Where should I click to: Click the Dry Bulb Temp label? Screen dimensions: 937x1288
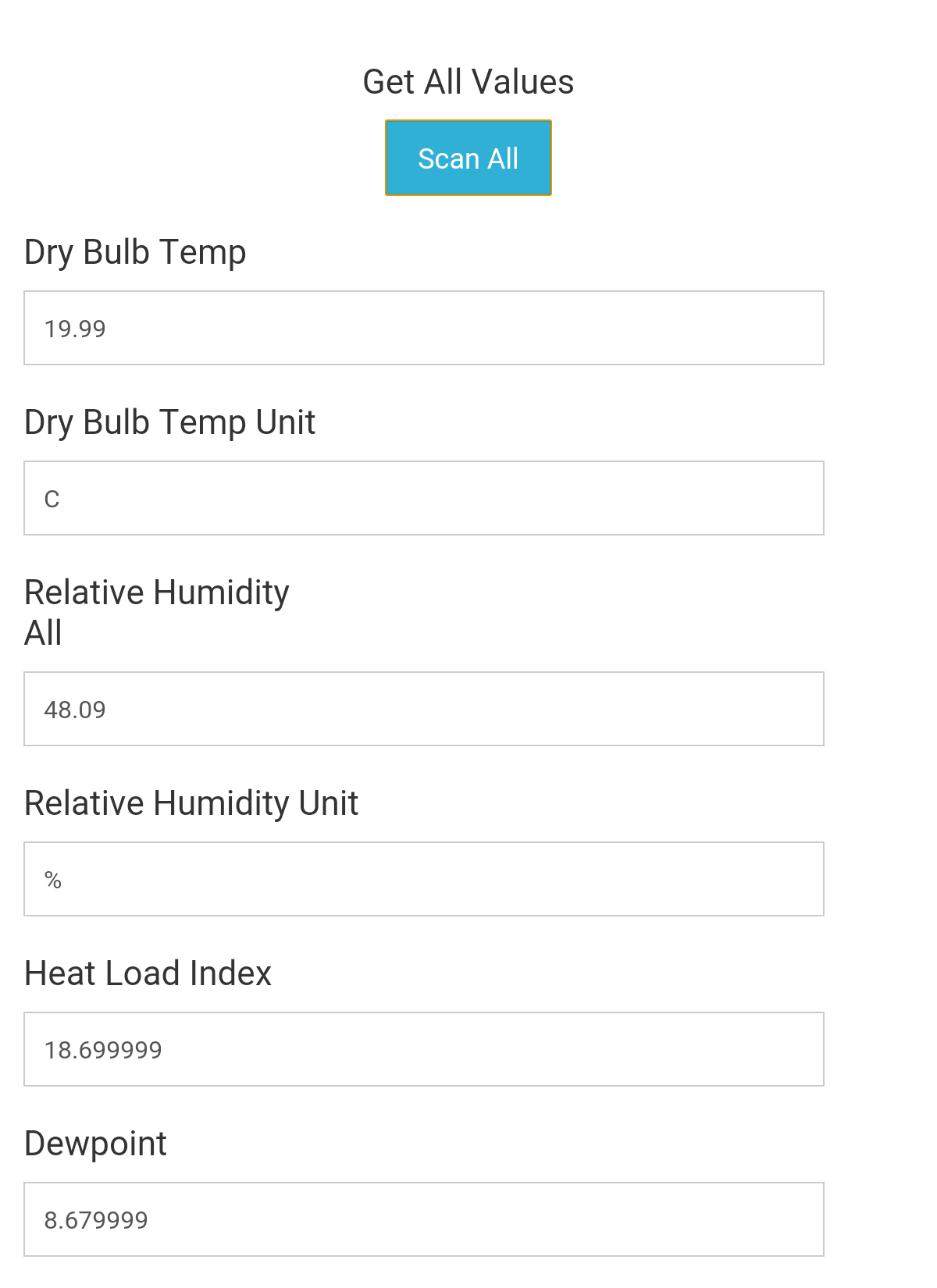click(x=135, y=253)
